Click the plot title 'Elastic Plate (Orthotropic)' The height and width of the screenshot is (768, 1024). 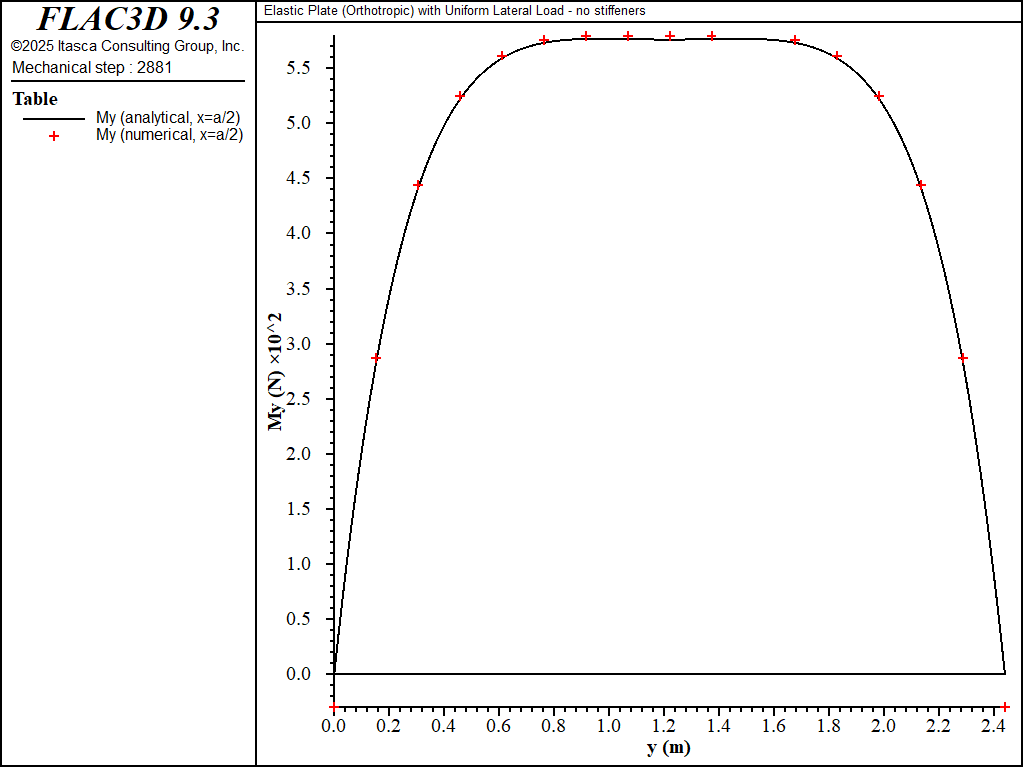click(454, 10)
